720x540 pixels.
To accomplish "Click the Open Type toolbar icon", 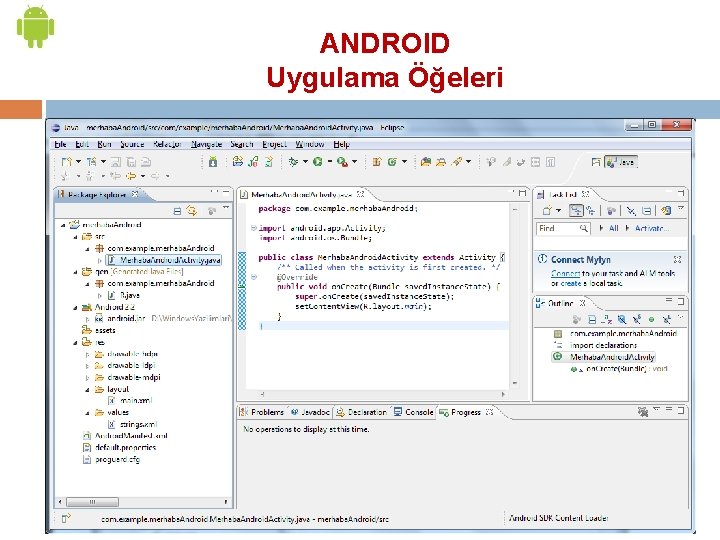I will pos(426,162).
